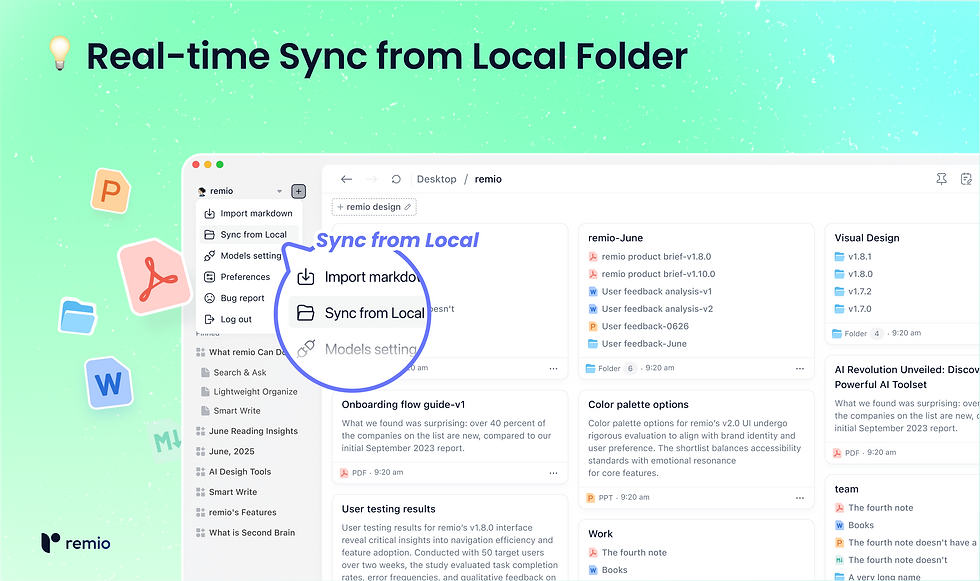
Task: Open AI Design Tools in the sidebar
Action: point(240,472)
